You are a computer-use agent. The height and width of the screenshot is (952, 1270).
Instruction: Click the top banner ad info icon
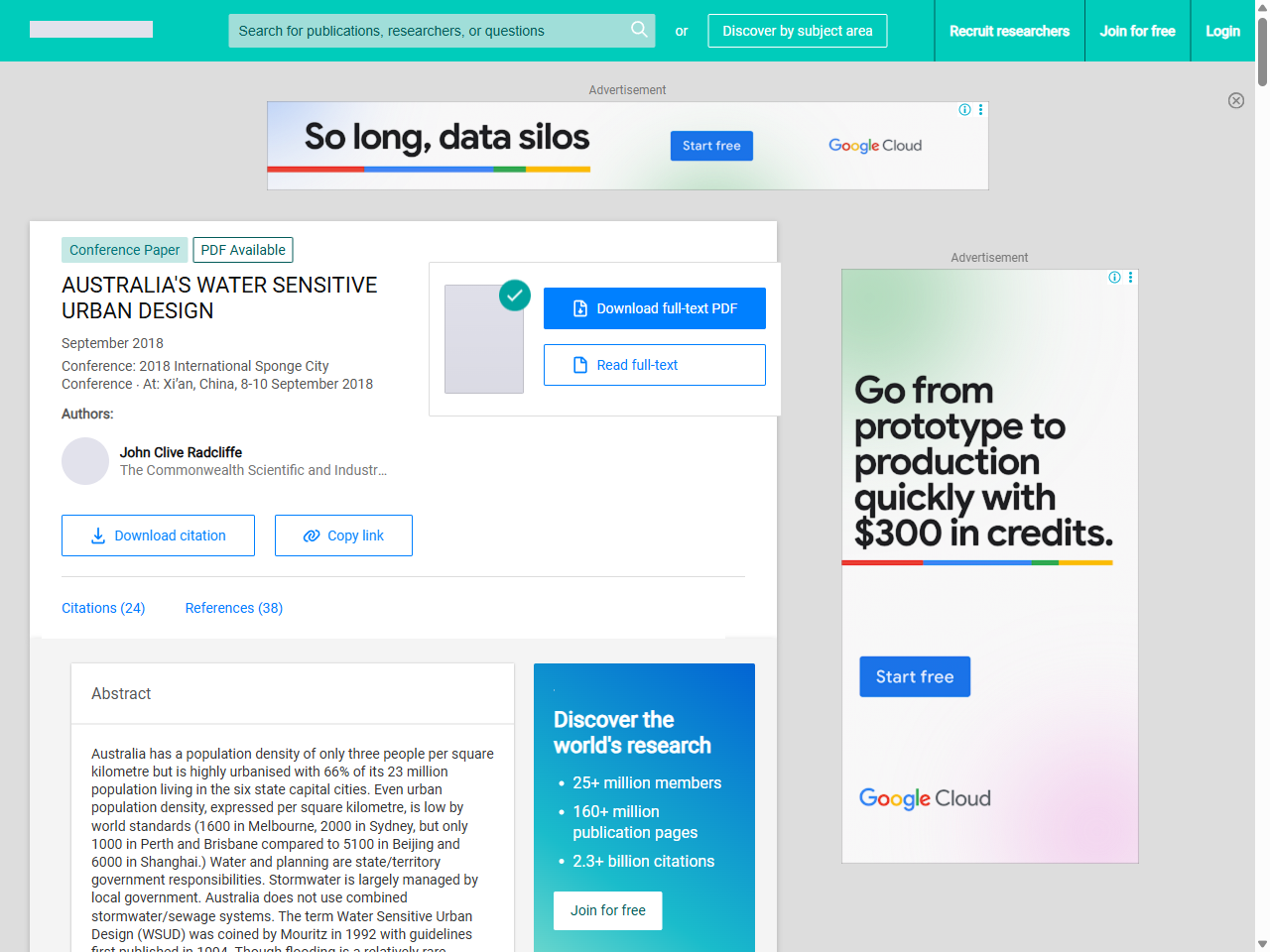click(x=964, y=110)
